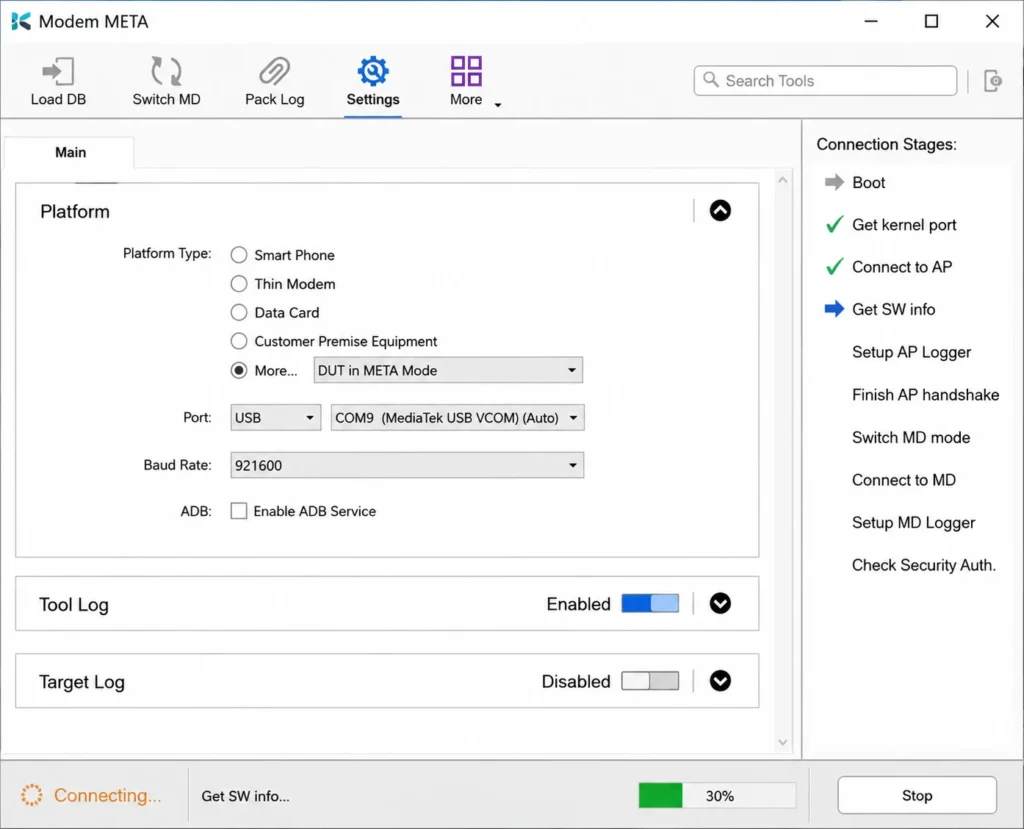
Task: Collapse the Platform section chevron
Action: pos(720,210)
